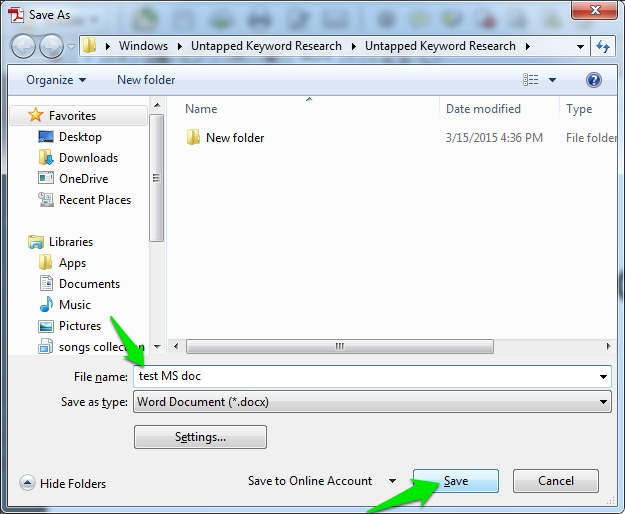625x514 pixels.
Task: Open the Organize dropdown menu
Action: (x=56, y=80)
